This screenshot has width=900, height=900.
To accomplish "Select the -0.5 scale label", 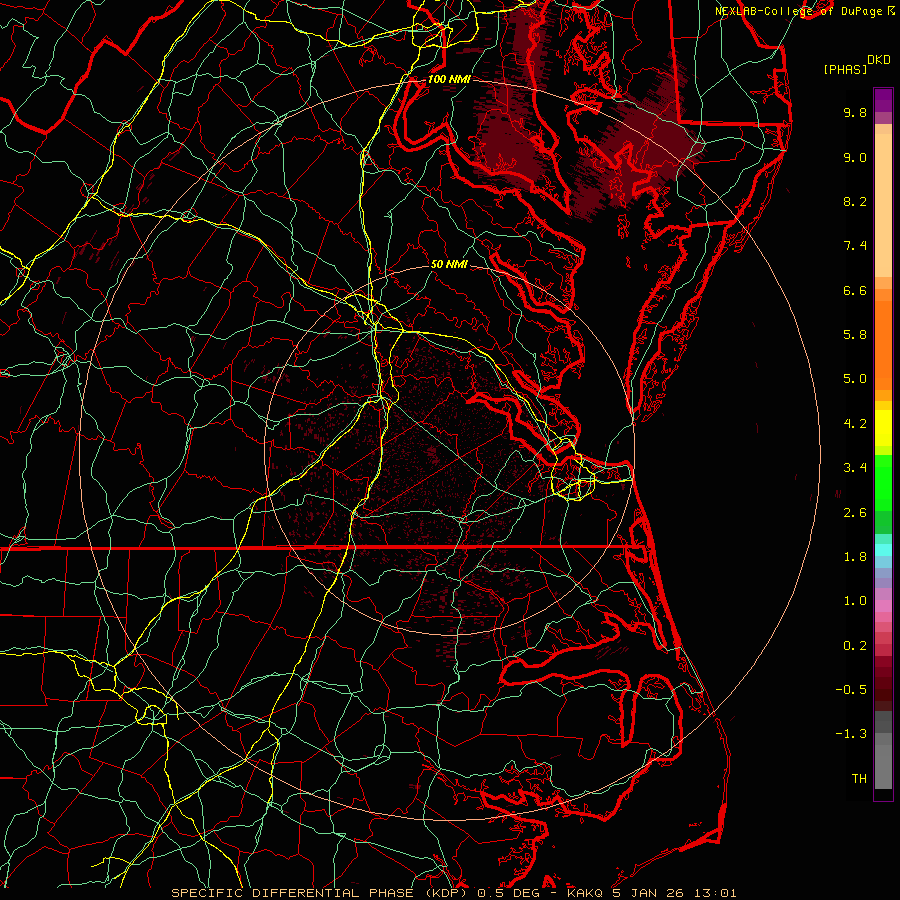I will (851, 690).
